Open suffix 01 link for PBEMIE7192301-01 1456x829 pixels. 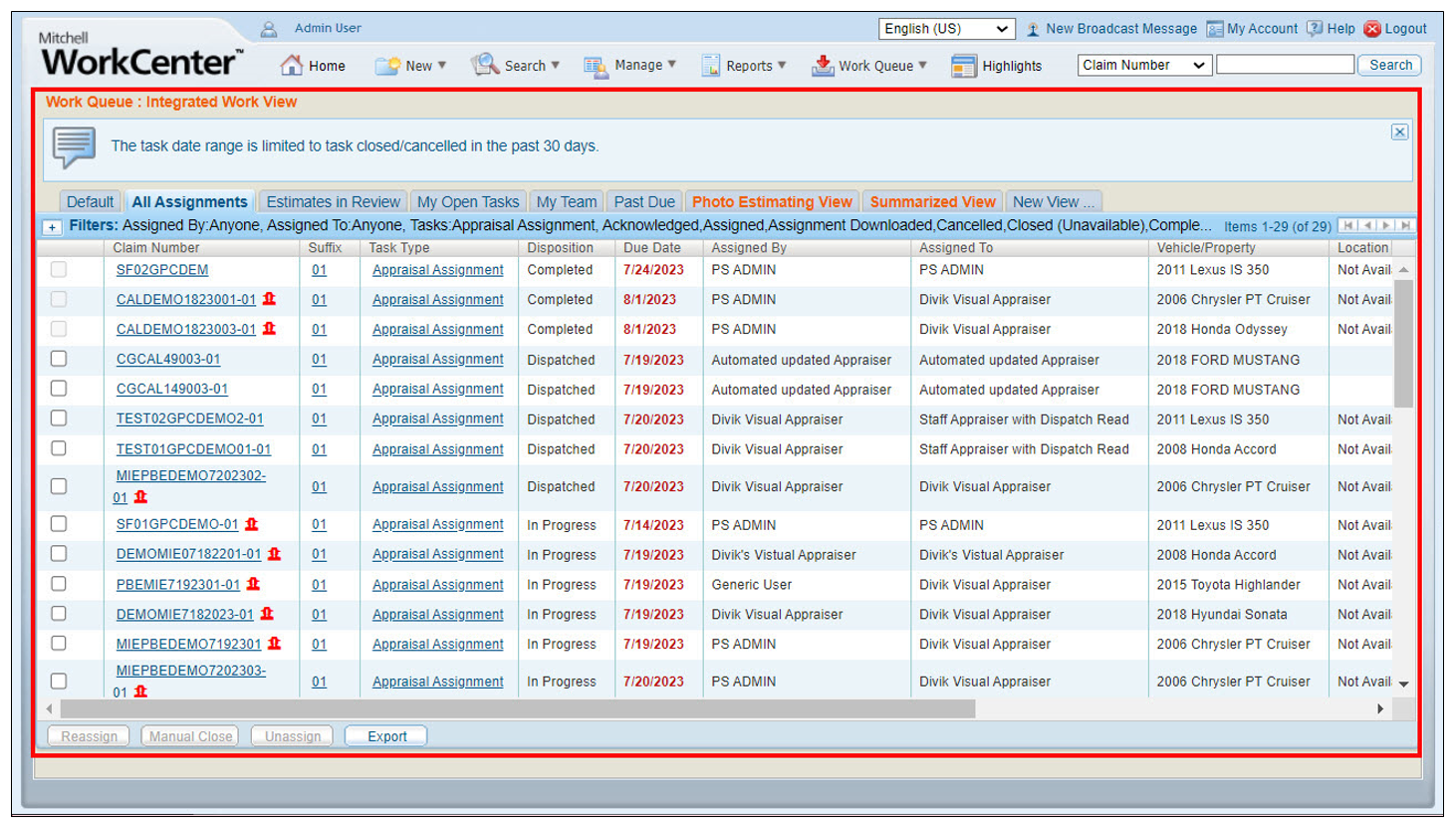pos(319,584)
